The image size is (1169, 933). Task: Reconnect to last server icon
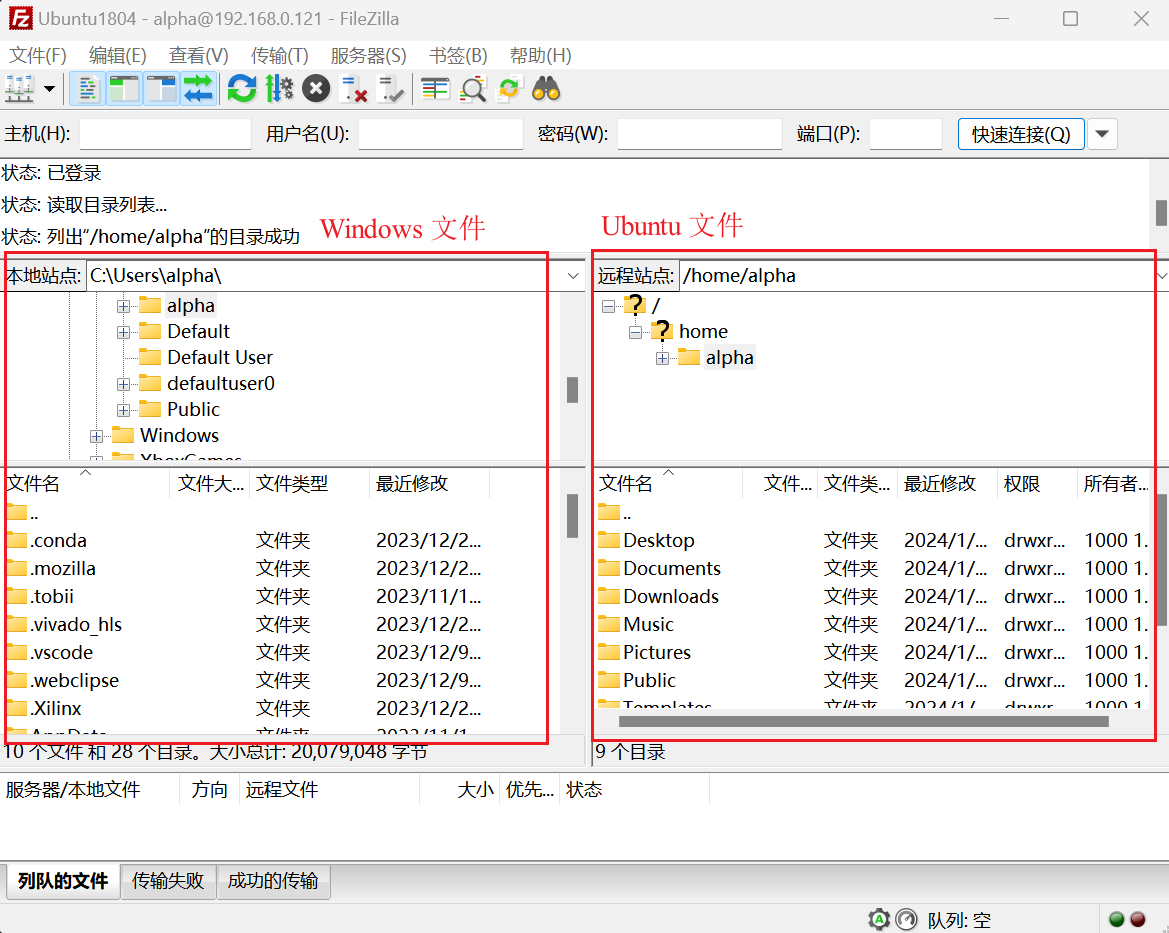(391, 89)
